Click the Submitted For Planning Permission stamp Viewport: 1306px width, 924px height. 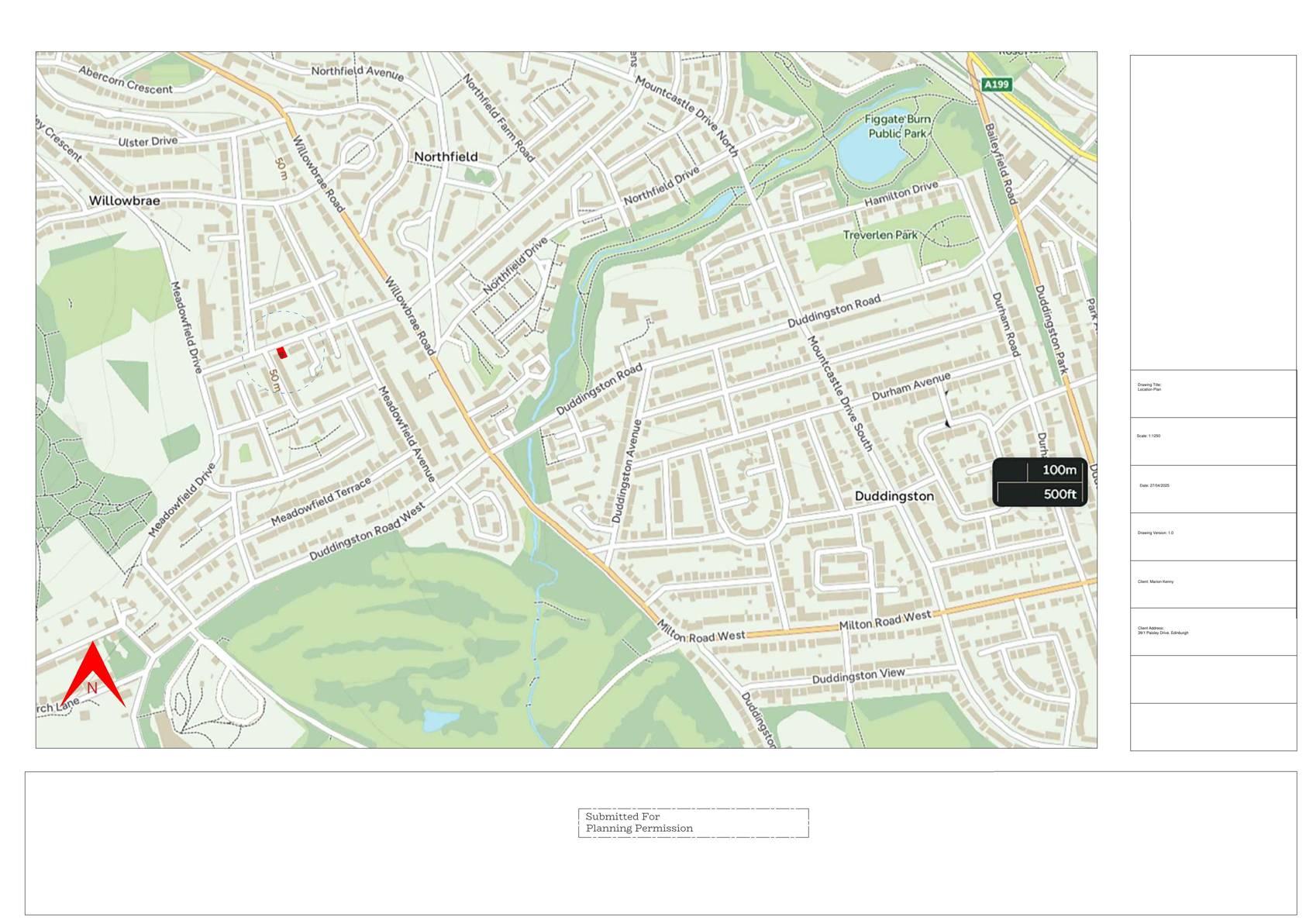click(693, 822)
